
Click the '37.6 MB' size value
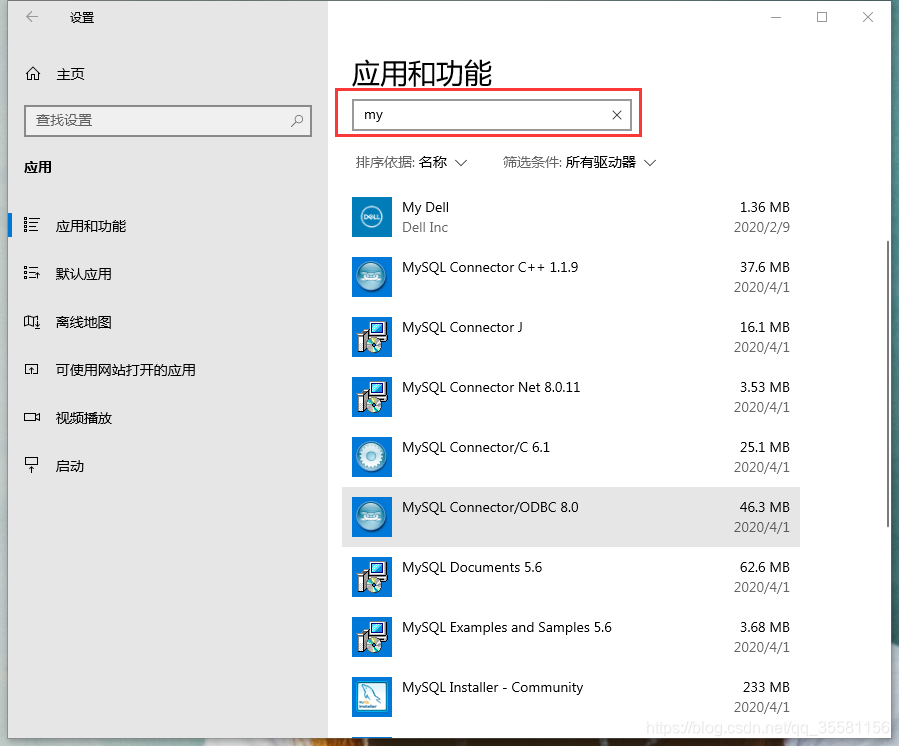[764, 267]
